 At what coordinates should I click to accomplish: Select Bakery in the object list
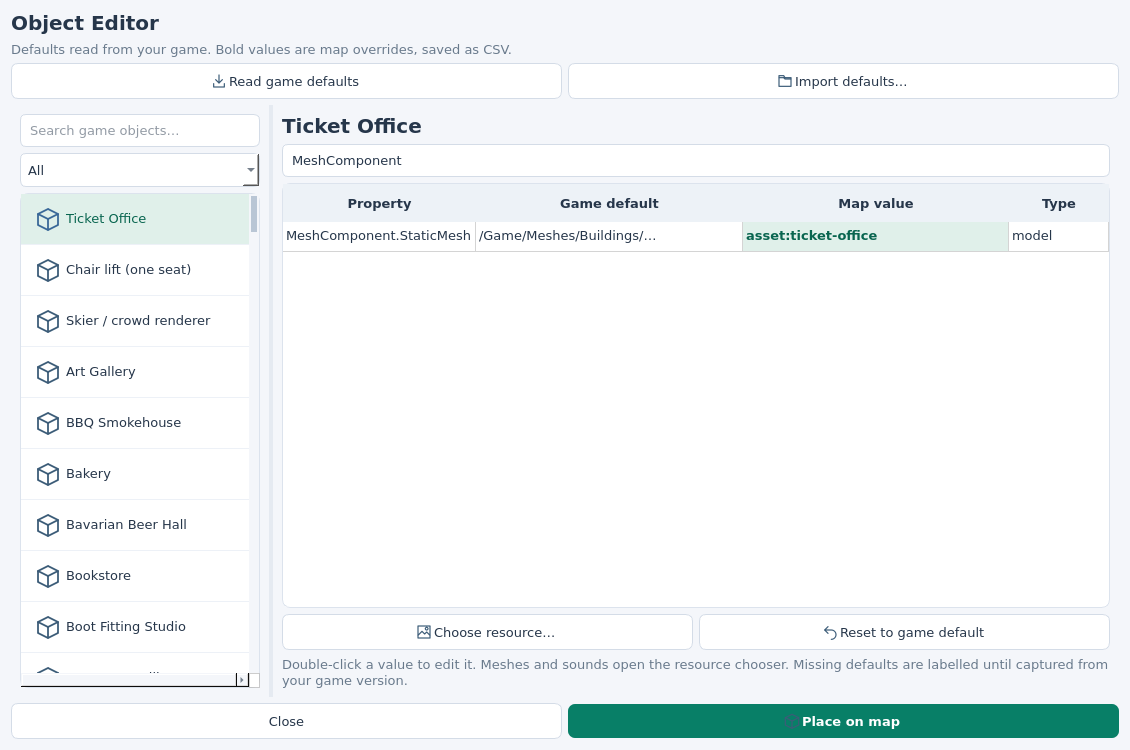click(x=135, y=475)
